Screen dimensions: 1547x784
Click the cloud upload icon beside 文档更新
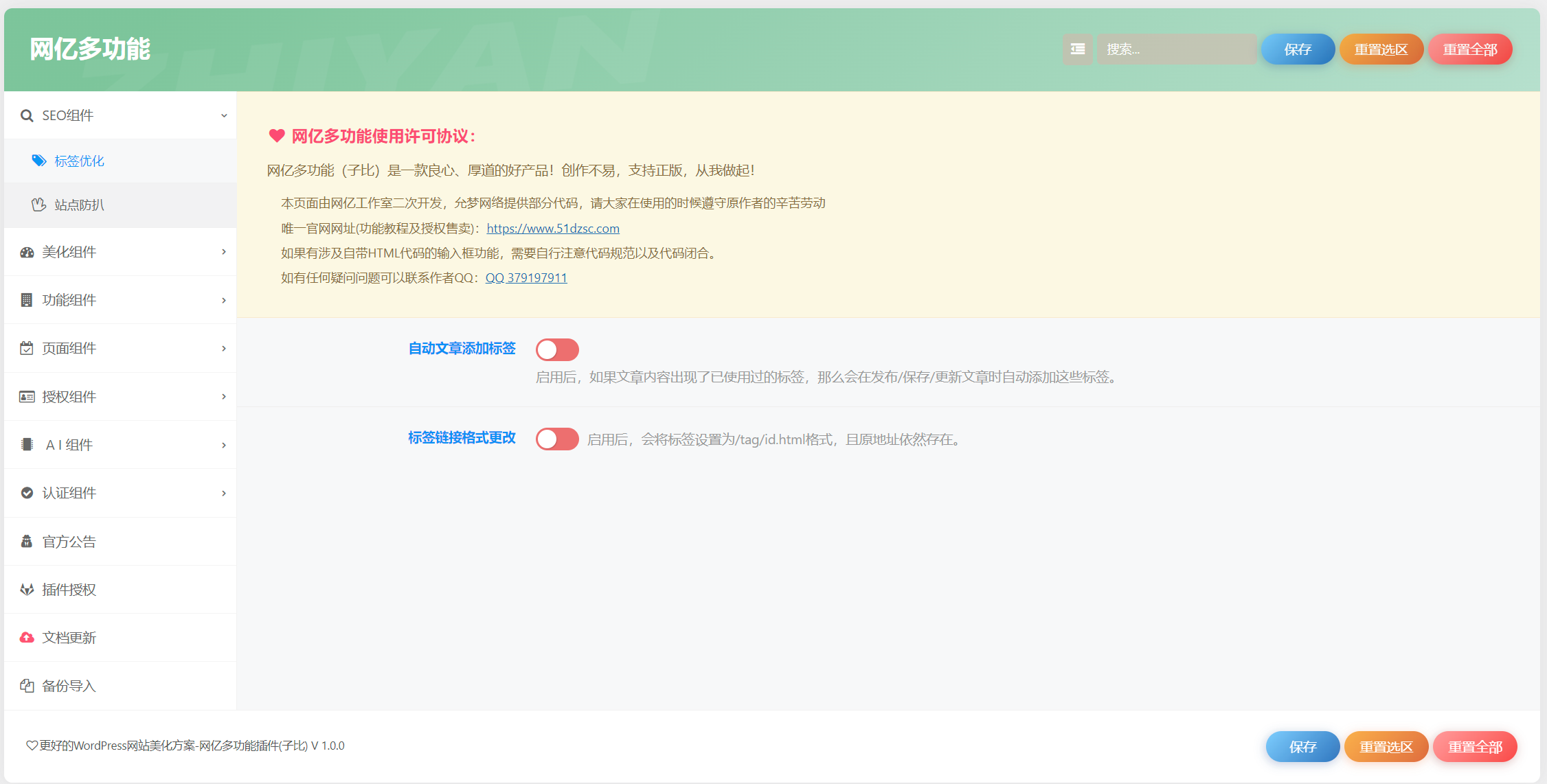coord(27,638)
